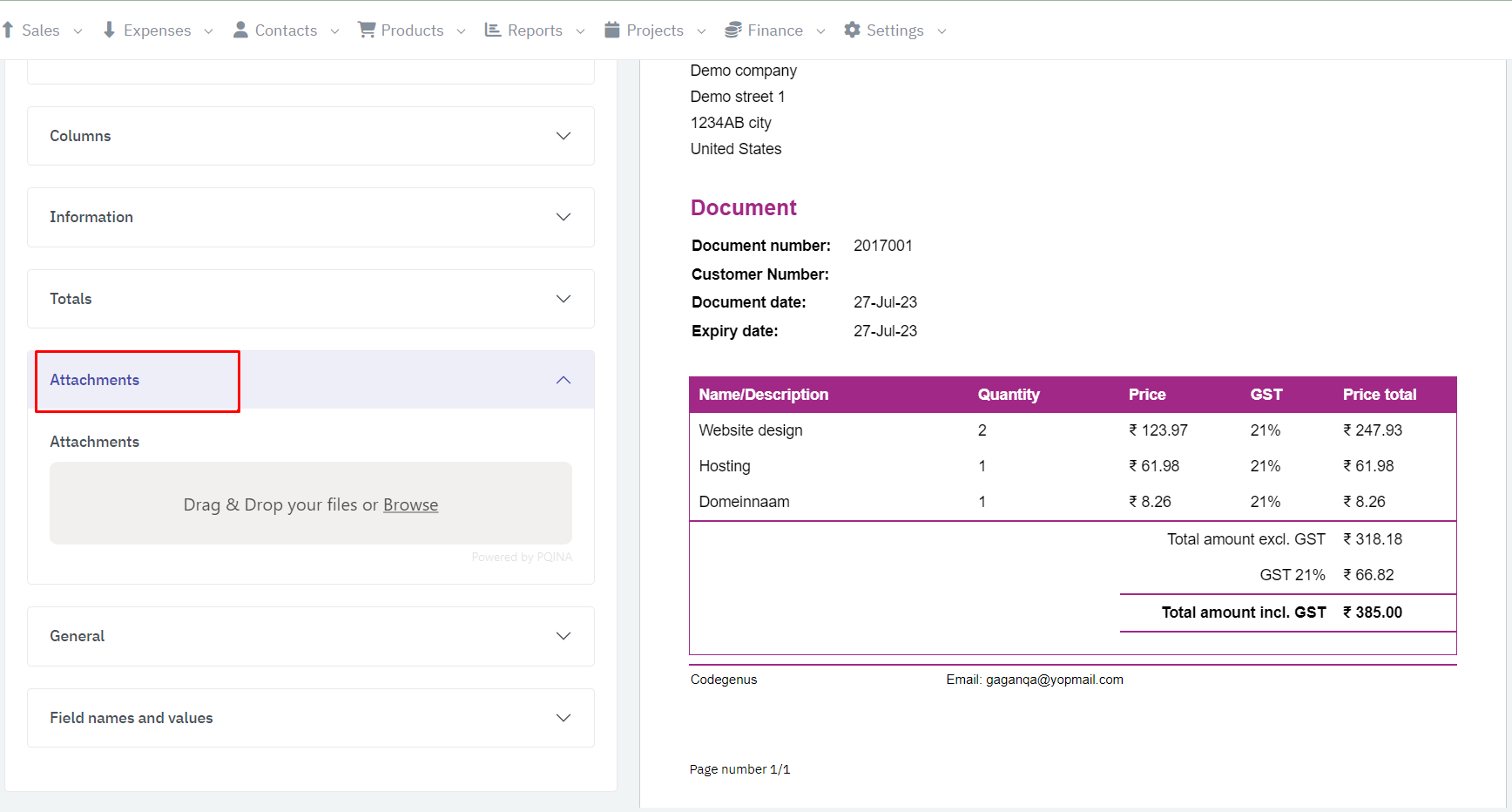The width and height of the screenshot is (1512, 812).
Task: Click the Settings gear icon
Action: (852, 30)
